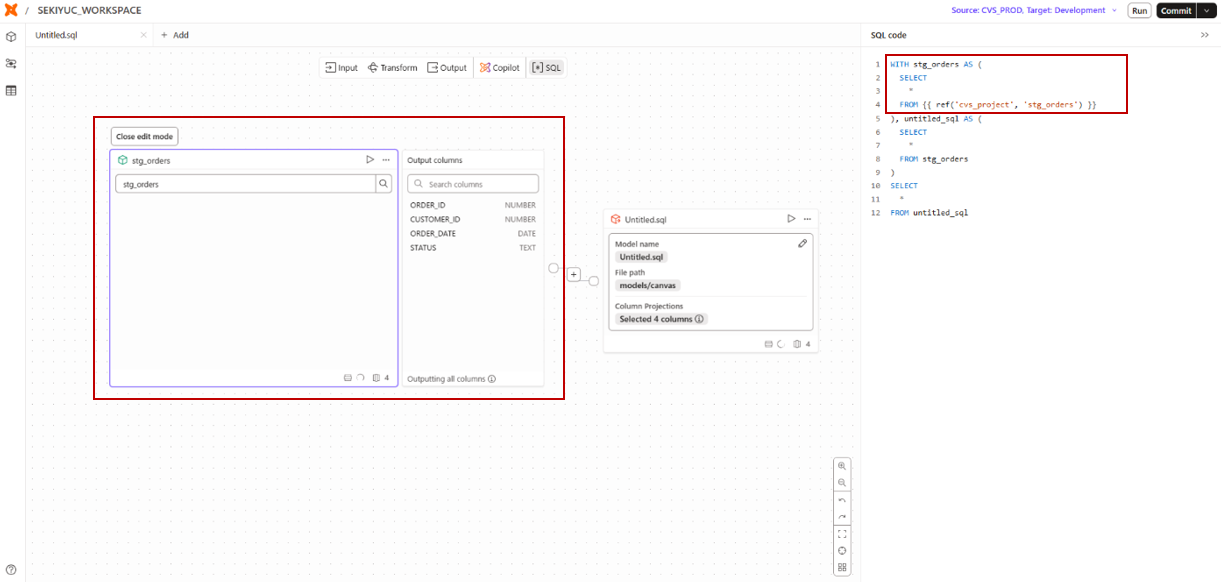Viewport: 1221px width, 582px height.
Task: Select the CUSTOMER_ID column row
Action: pos(473,219)
